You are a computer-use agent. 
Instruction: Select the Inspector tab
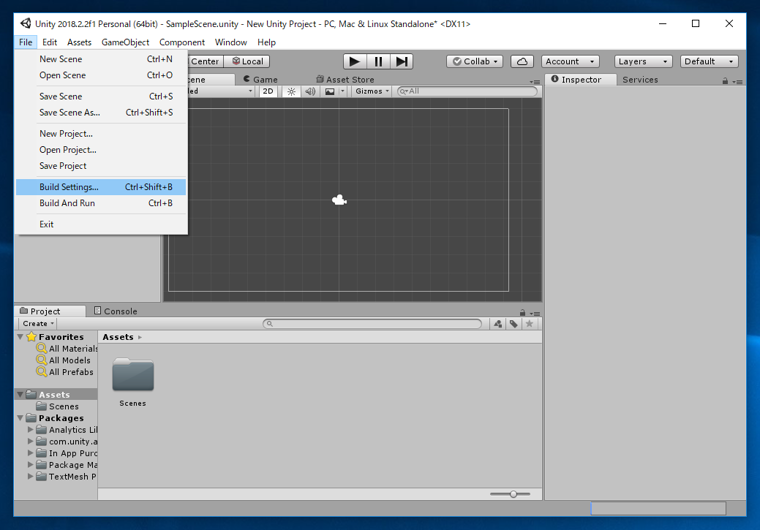581,80
